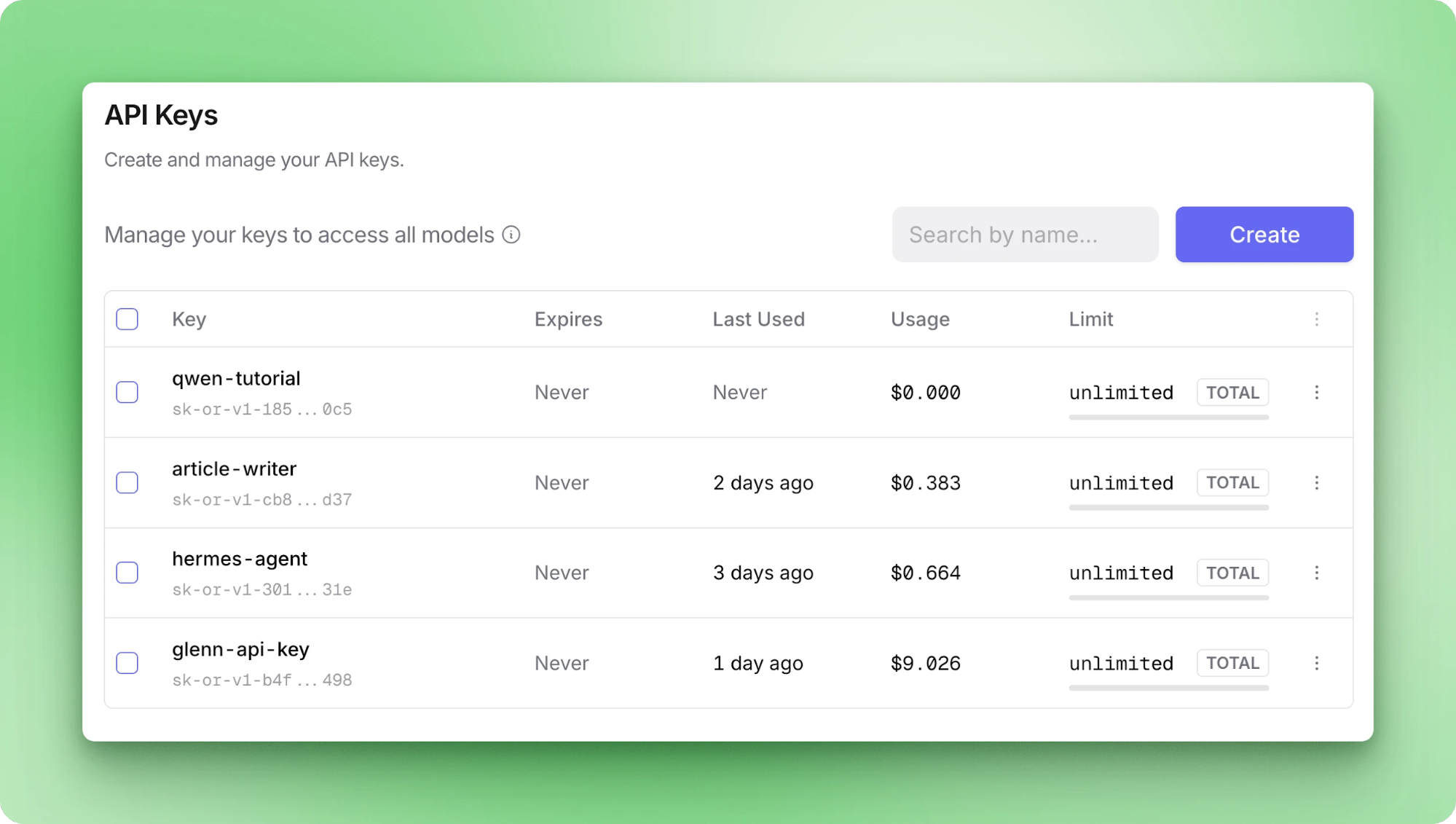Screen dimensions: 1456x824
Task: Click the 'API Keys' page heading
Action: pos(161,115)
